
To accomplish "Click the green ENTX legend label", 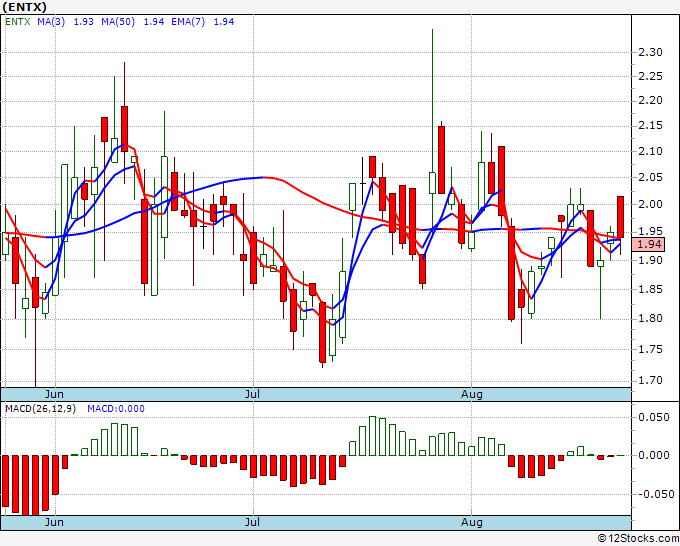I will tap(17, 22).
